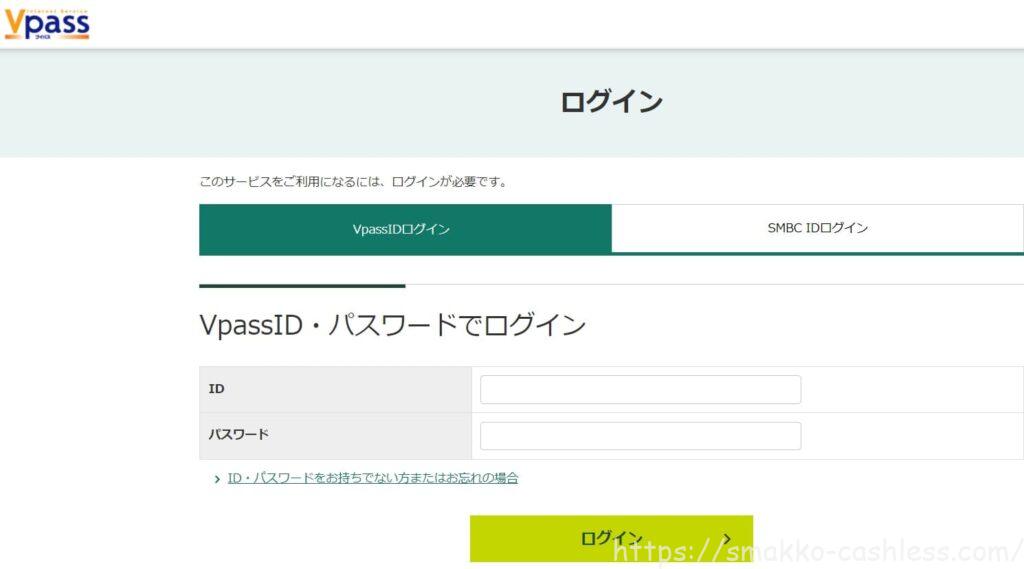Click the small Internet Service text on the logo
Image resolution: width=1024 pixels, height=569 pixels.
click(x=58, y=9)
